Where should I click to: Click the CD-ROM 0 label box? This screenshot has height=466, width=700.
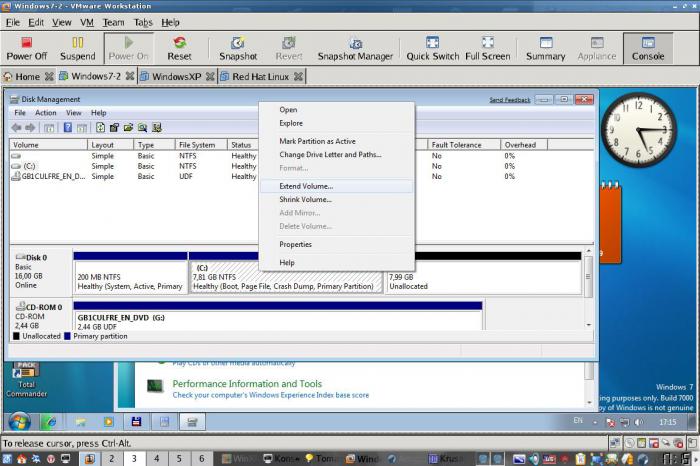[41, 315]
